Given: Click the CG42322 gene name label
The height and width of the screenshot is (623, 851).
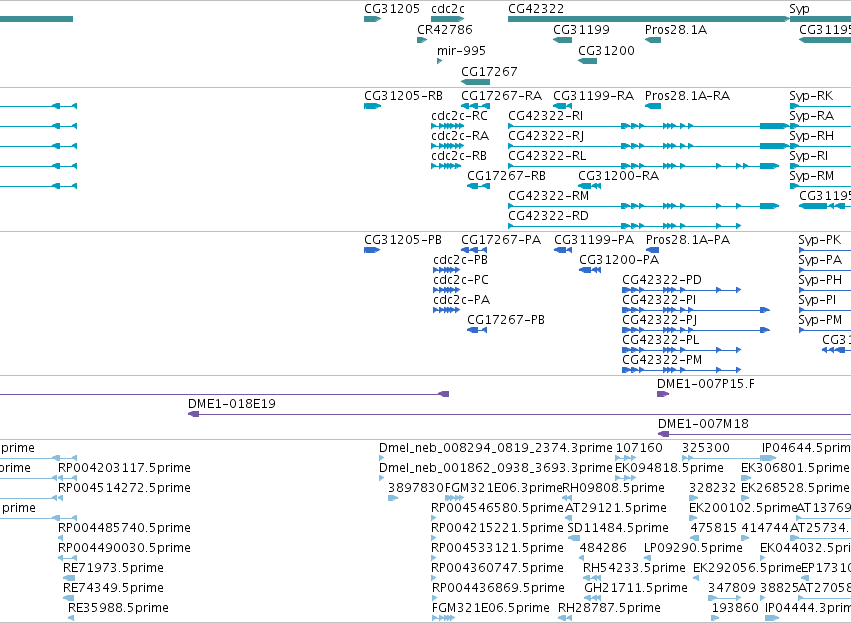Looking at the screenshot, I should [536, 9].
